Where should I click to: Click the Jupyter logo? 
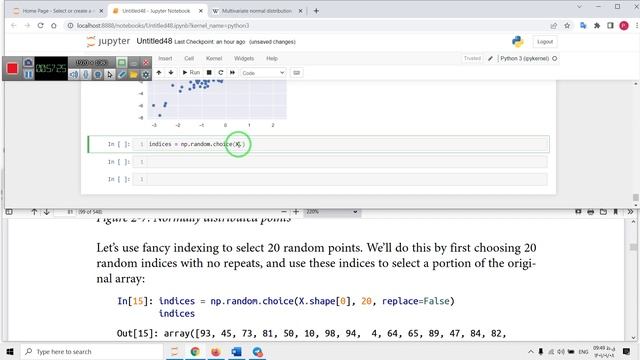[x=109, y=41]
